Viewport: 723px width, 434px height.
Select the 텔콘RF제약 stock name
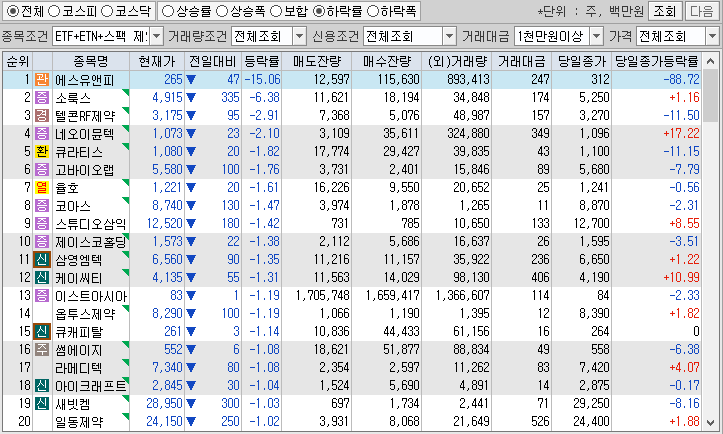85,116
